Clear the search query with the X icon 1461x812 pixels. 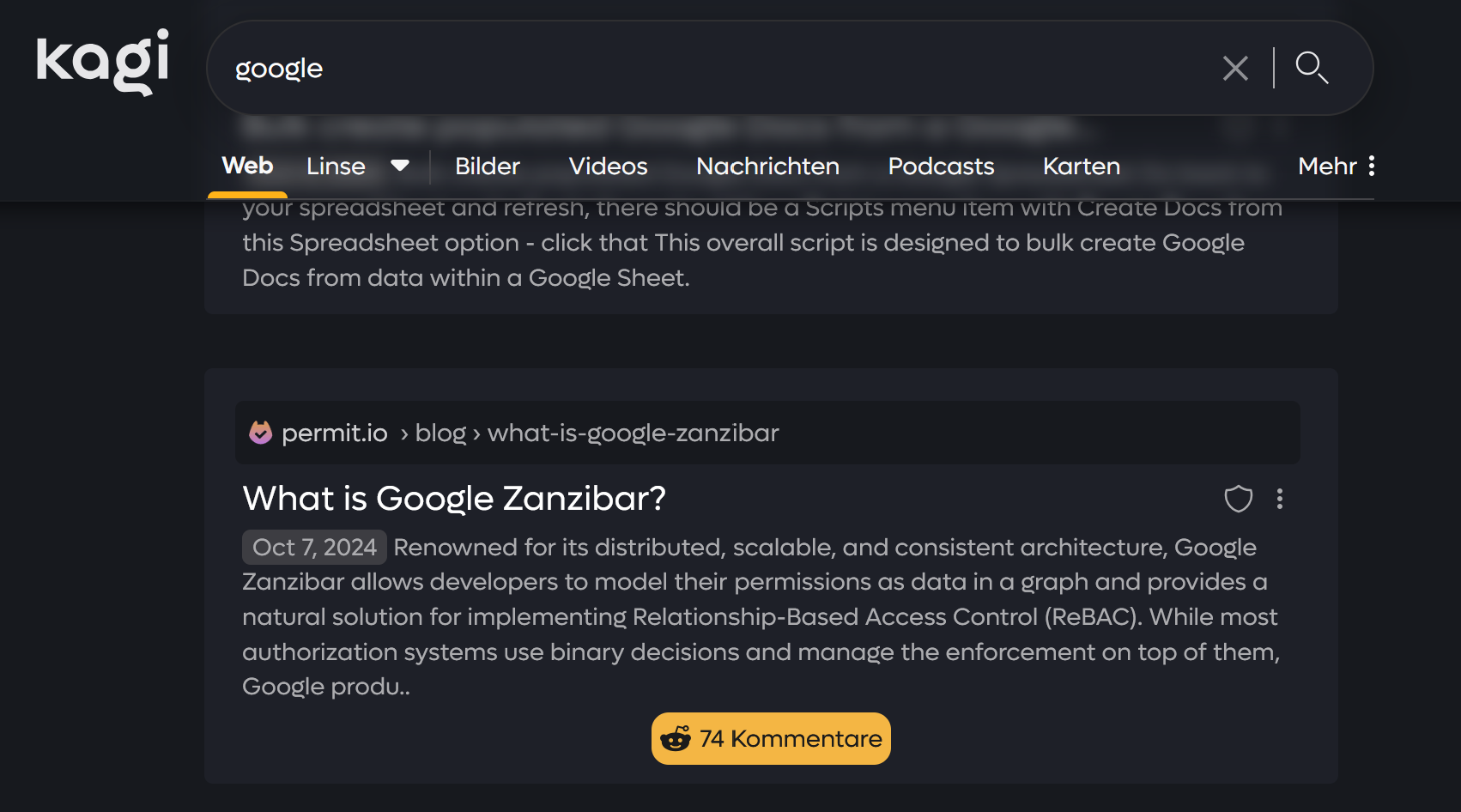point(1235,68)
